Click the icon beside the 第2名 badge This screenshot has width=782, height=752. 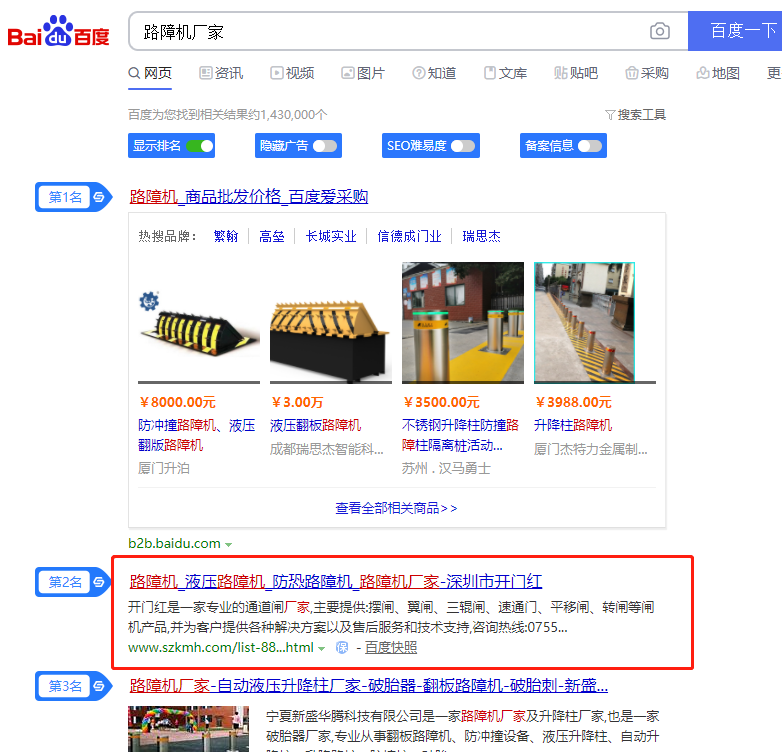99,581
